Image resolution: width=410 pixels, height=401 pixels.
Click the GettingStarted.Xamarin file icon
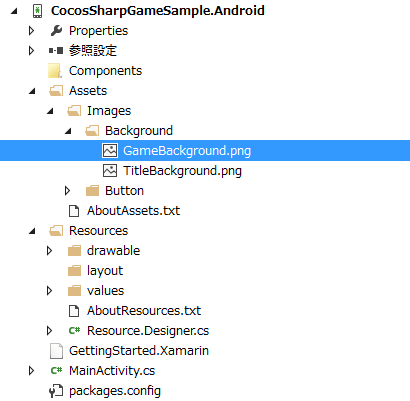(x=56, y=351)
